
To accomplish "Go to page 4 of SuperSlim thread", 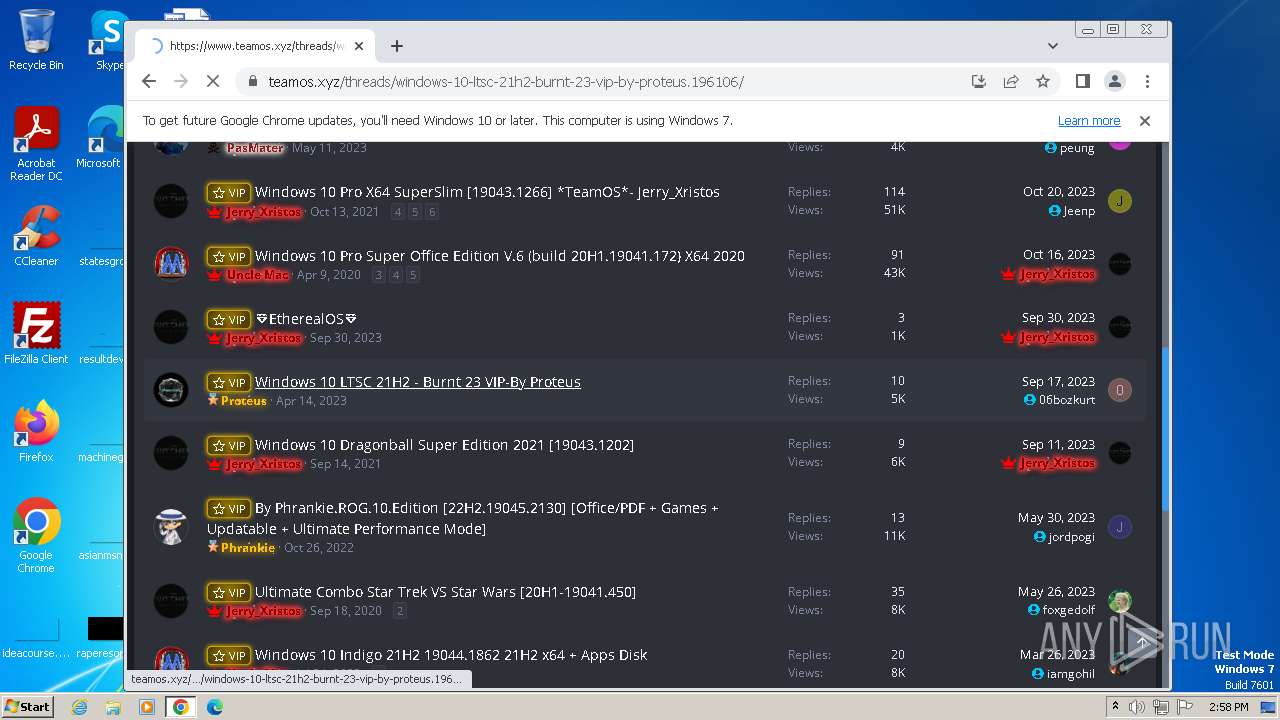I will click(398, 212).
